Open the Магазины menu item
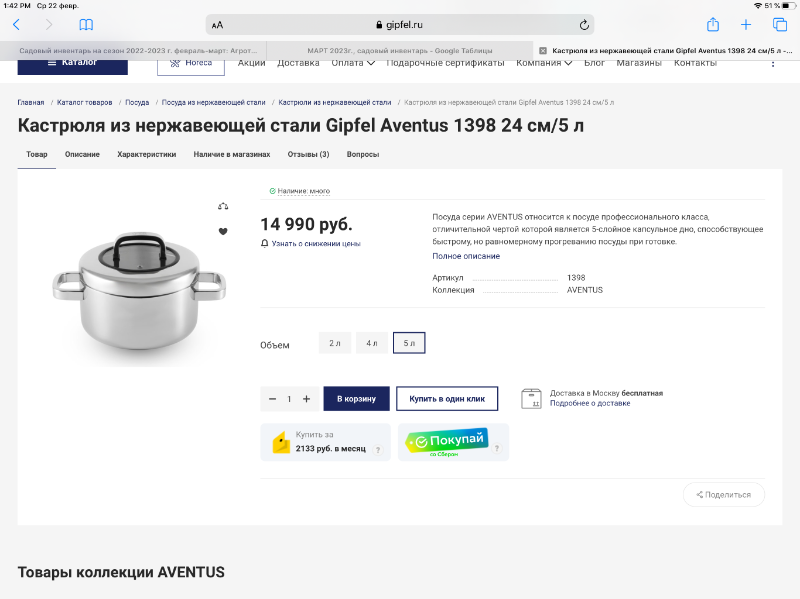The height and width of the screenshot is (599, 800). click(x=639, y=63)
